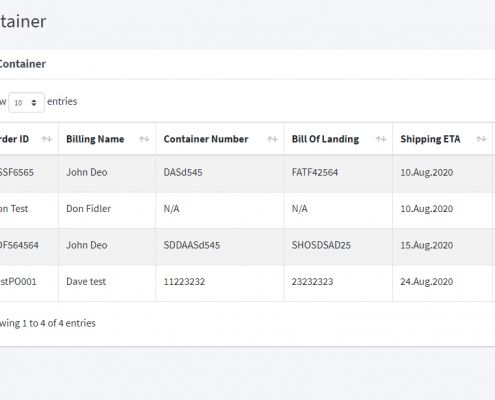Sort by Billing Name arrows icon
This screenshot has height=400, width=495.
[144, 139]
